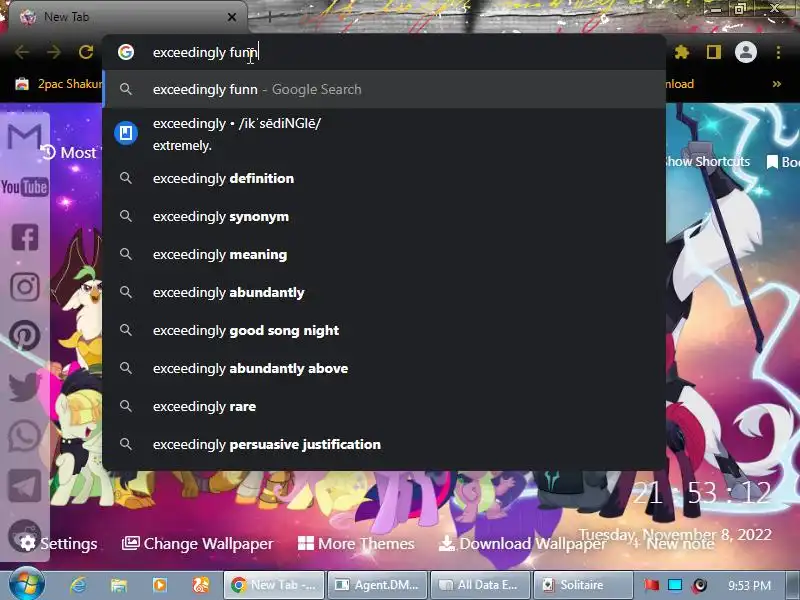The image size is (800, 600).
Task: Switch to Solitaire taskbar window
Action: pos(583,585)
